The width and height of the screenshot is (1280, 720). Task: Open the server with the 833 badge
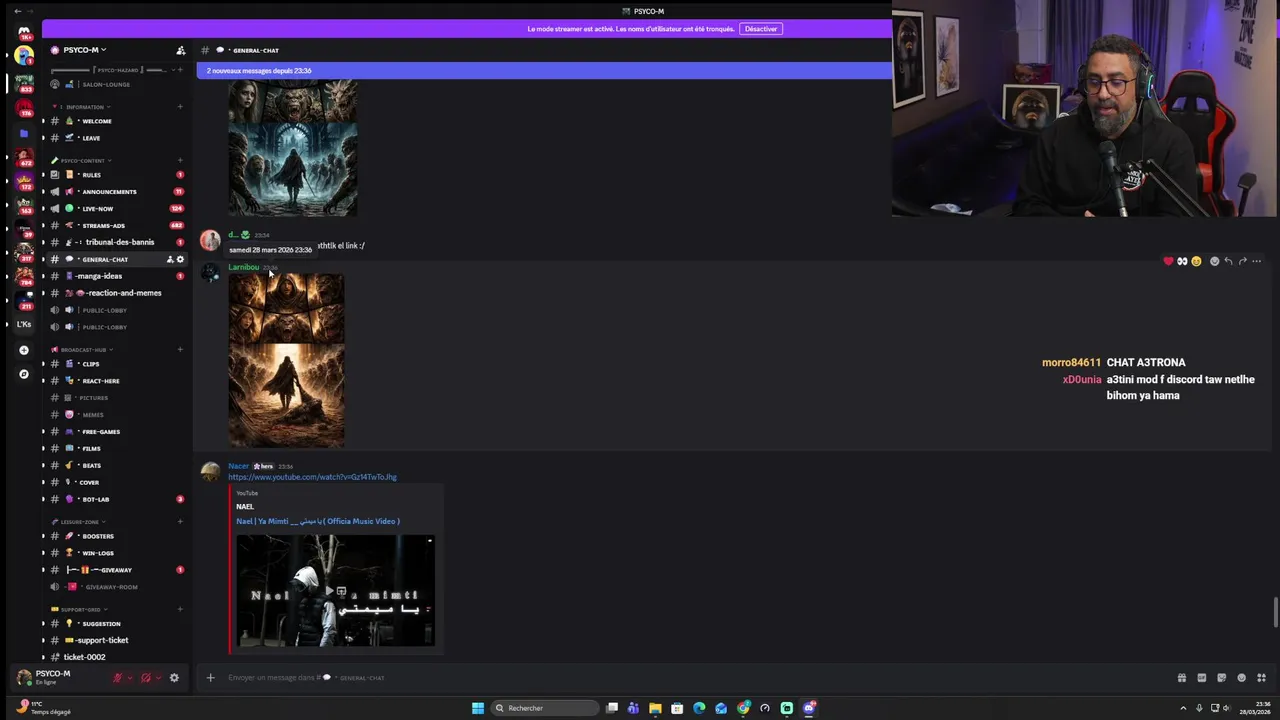tap(24, 81)
